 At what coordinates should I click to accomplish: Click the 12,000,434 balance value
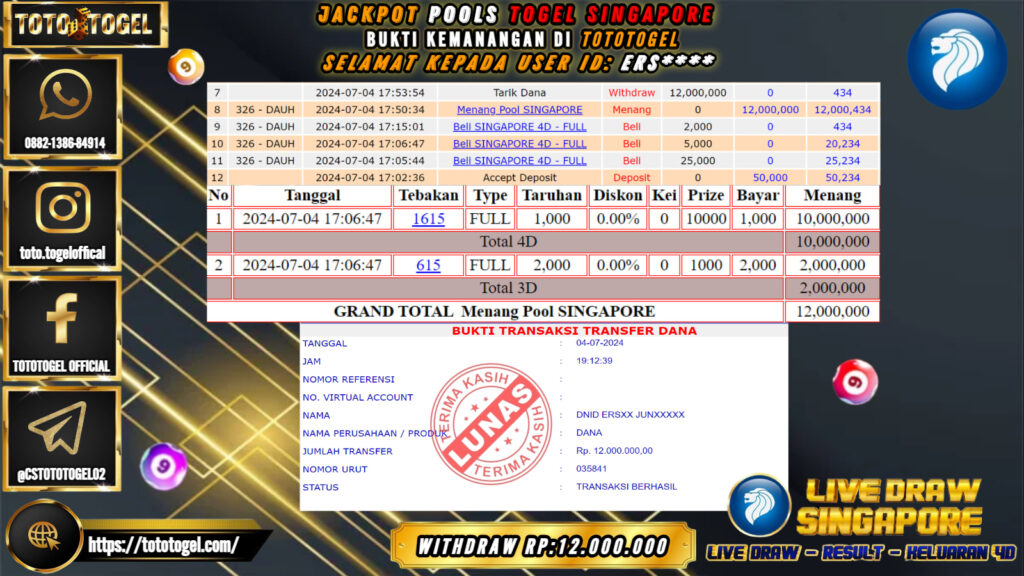coord(842,110)
